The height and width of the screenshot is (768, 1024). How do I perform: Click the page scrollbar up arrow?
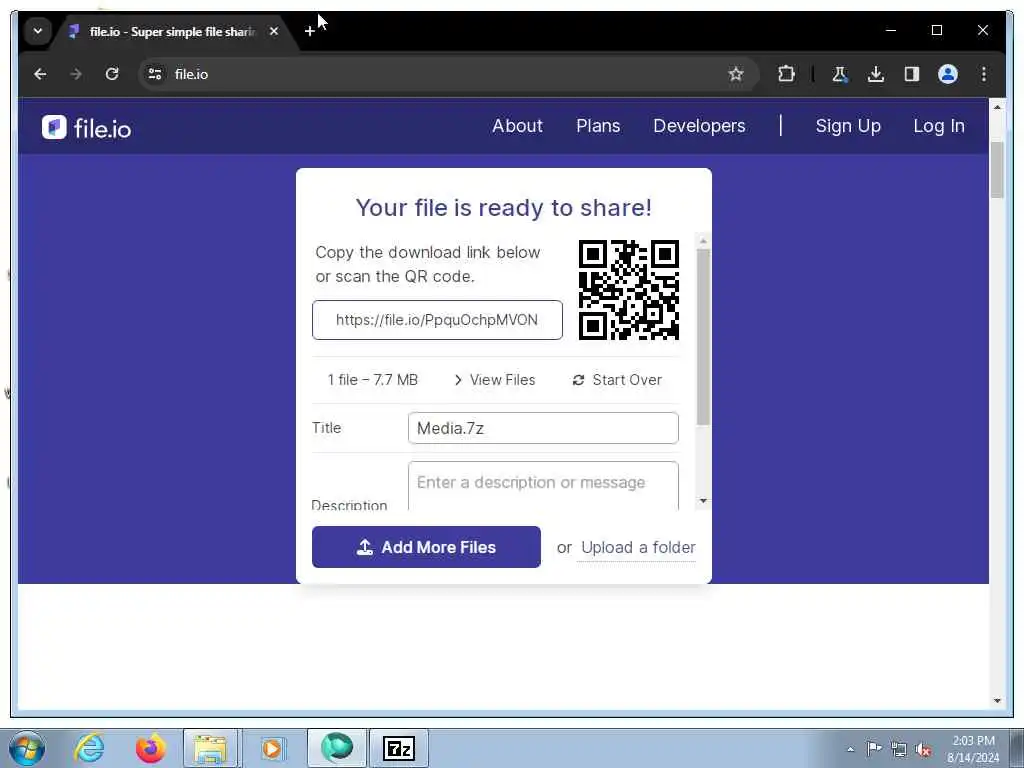tap(997, 107)
